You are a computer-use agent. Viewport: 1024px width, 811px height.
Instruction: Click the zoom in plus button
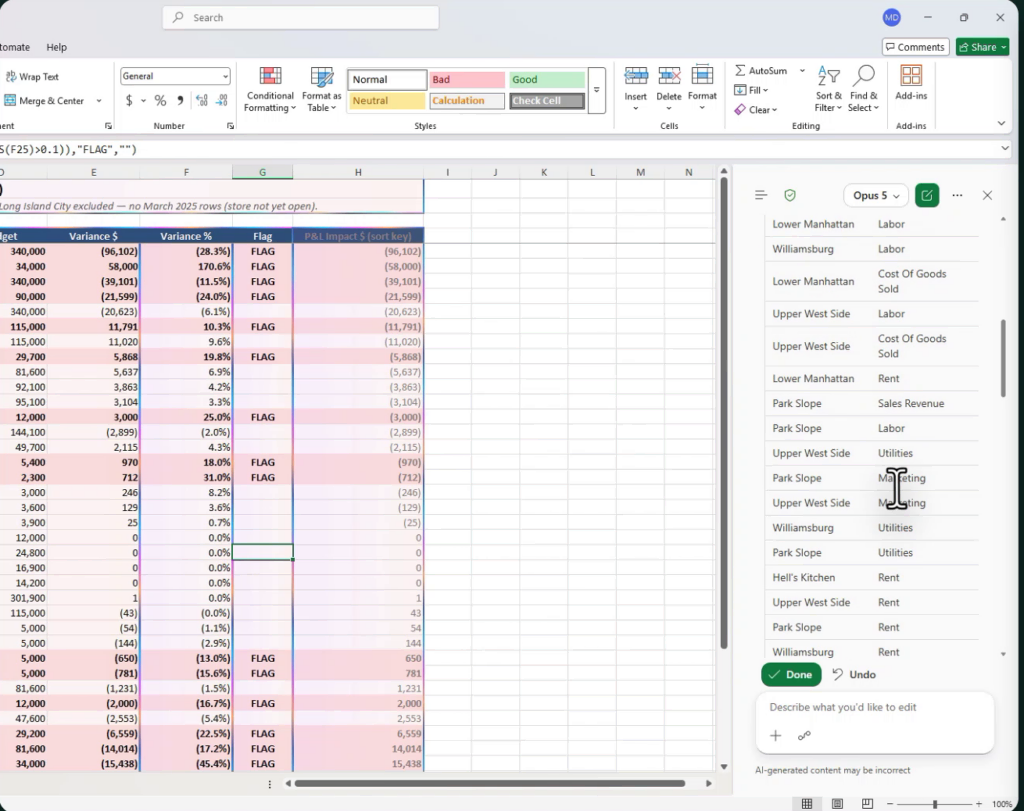pyautogui.click(x=978, y=804)
